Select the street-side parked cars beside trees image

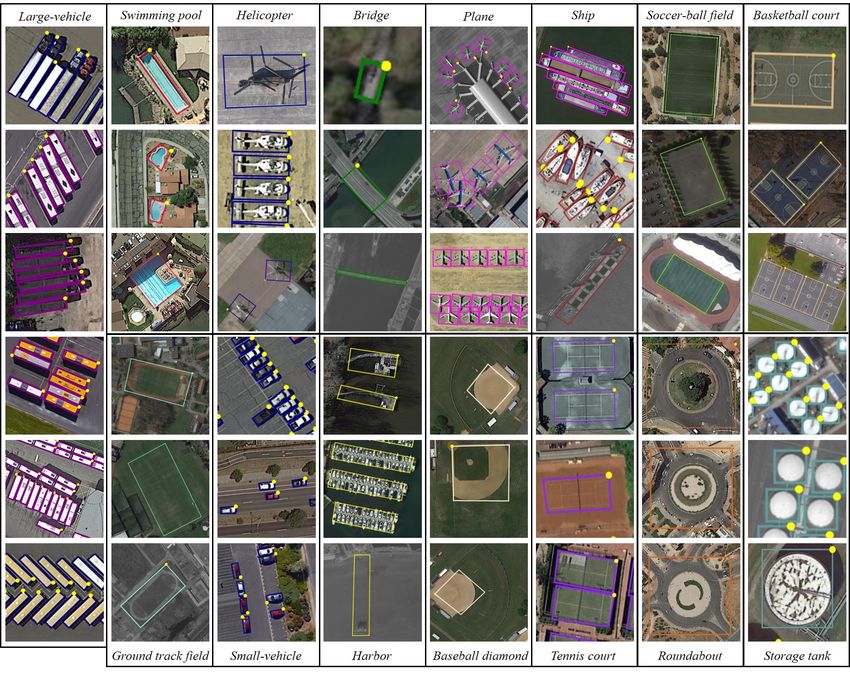click(266, 593)
